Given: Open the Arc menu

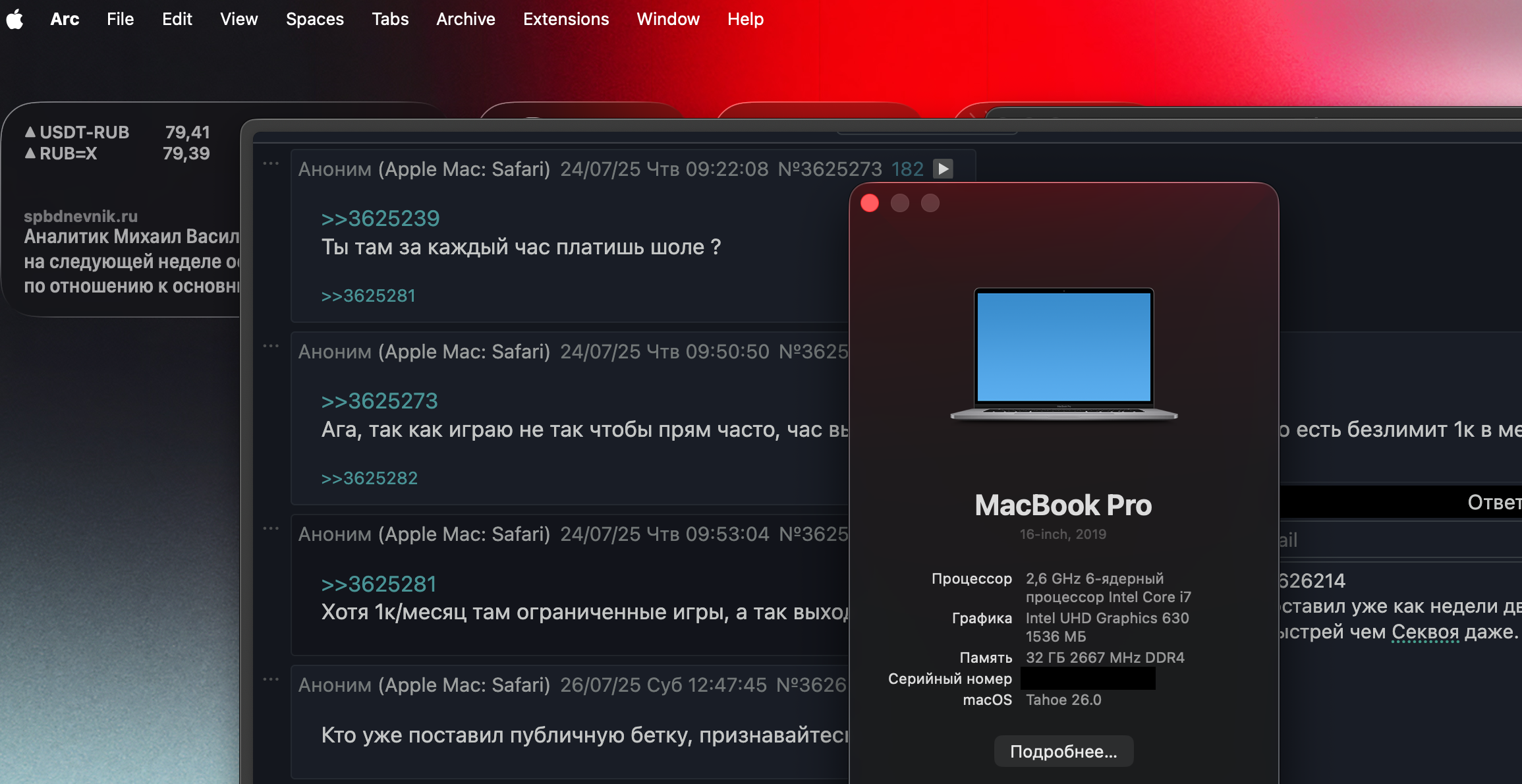Looking at the screenshot, I should (x=65, y=19).
